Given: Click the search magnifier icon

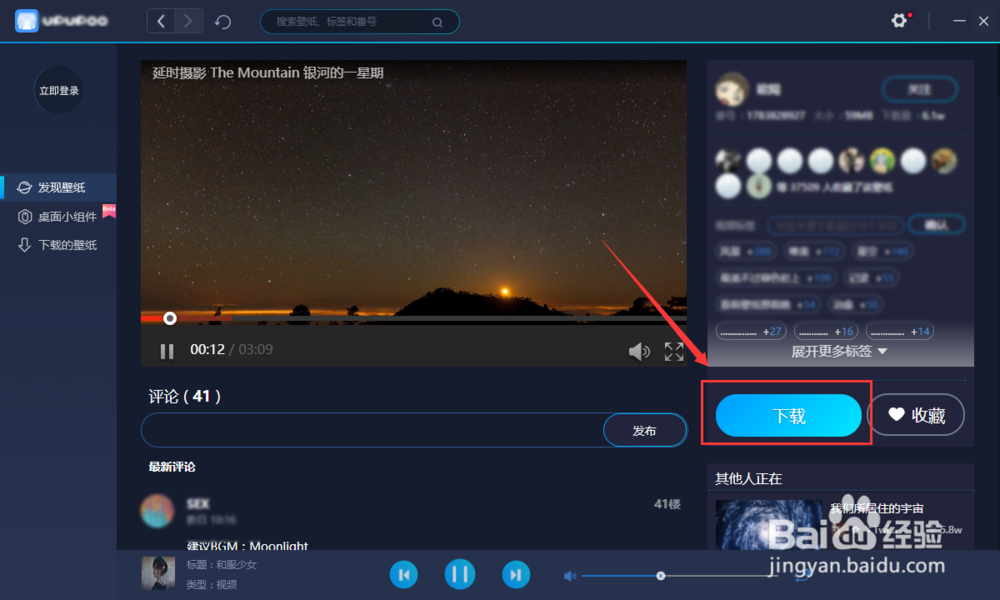Looking at the screenshot, I should tap(437, 22).
